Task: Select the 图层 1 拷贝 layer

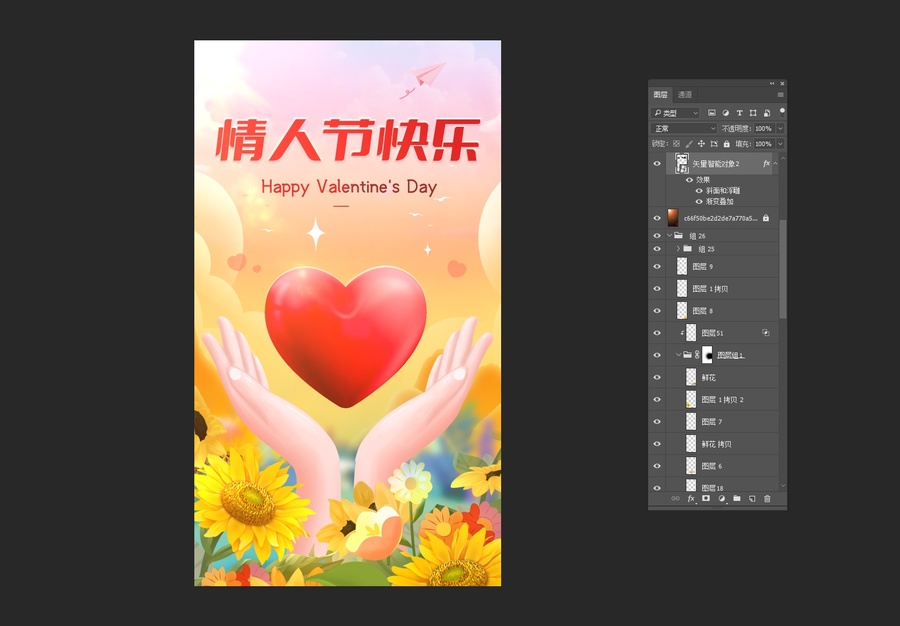Action: (x=722, y=289)
